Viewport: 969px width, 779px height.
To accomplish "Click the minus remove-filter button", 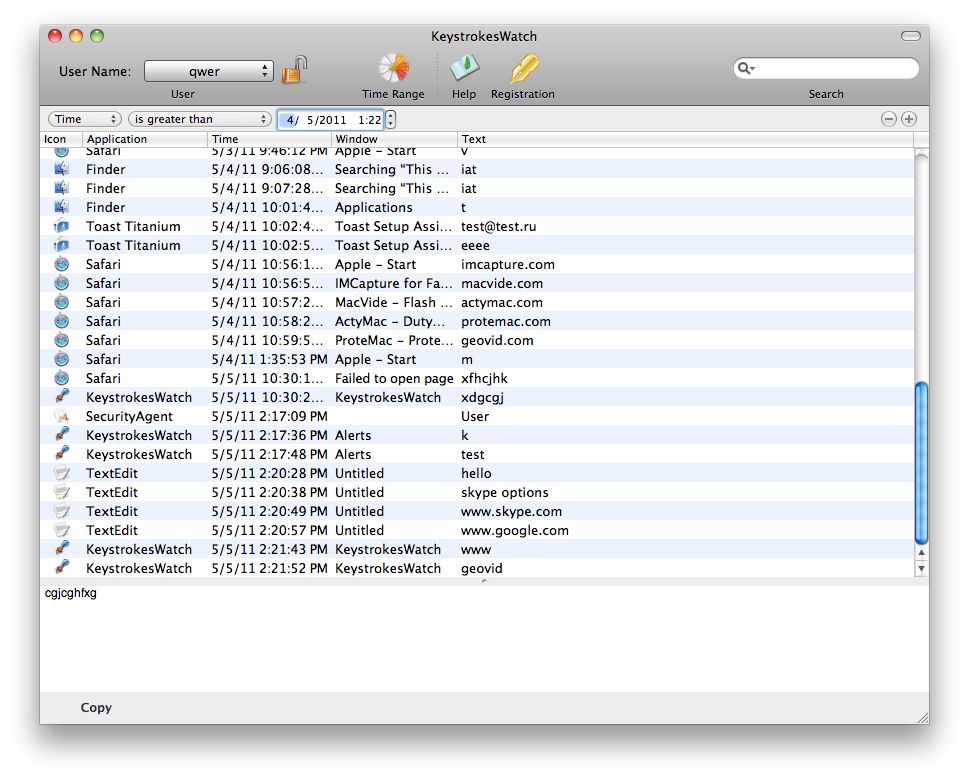I will [x=889, y=119].
